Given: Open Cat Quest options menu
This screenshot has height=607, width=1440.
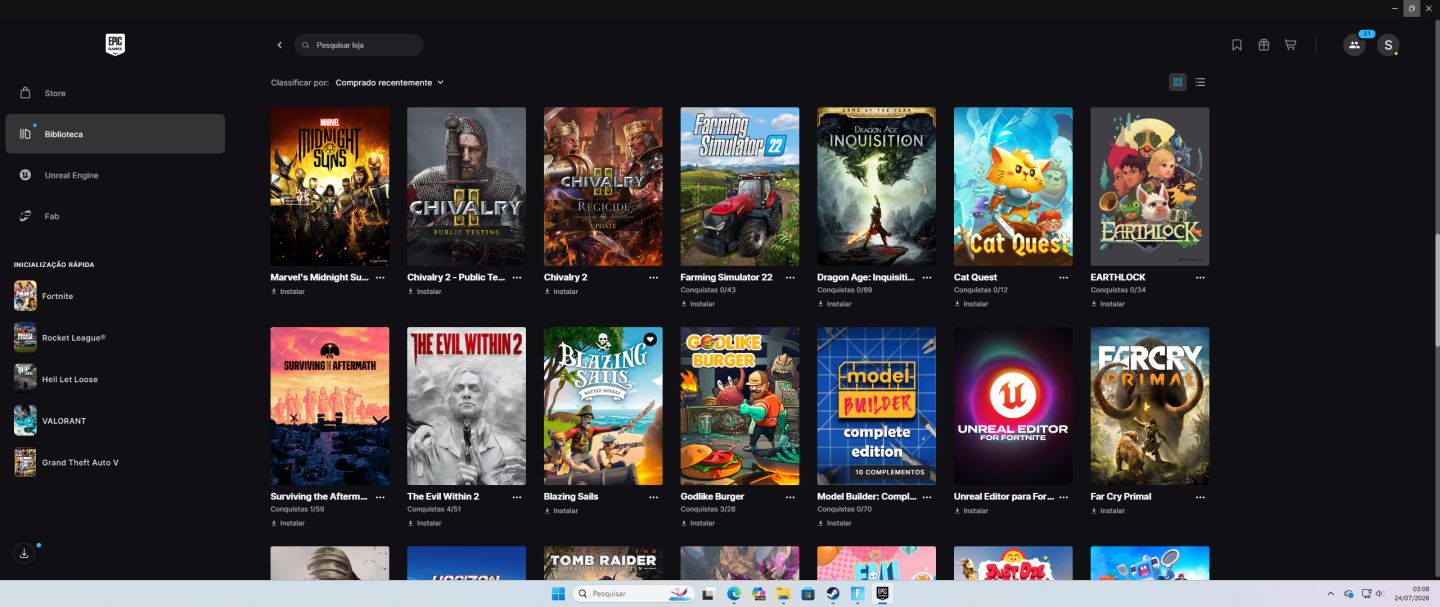Looking at the screenshot, I should [x=1064, y=277].
